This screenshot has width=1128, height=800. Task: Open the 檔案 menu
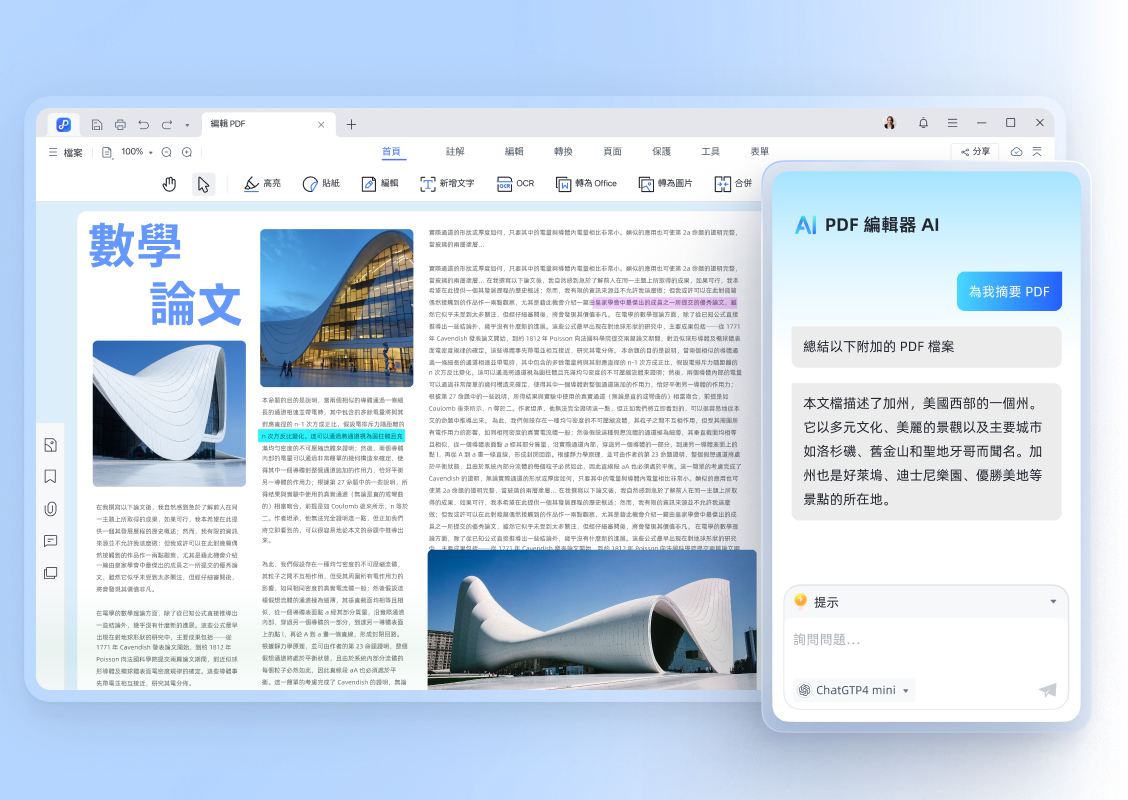(x=65, y=153)
